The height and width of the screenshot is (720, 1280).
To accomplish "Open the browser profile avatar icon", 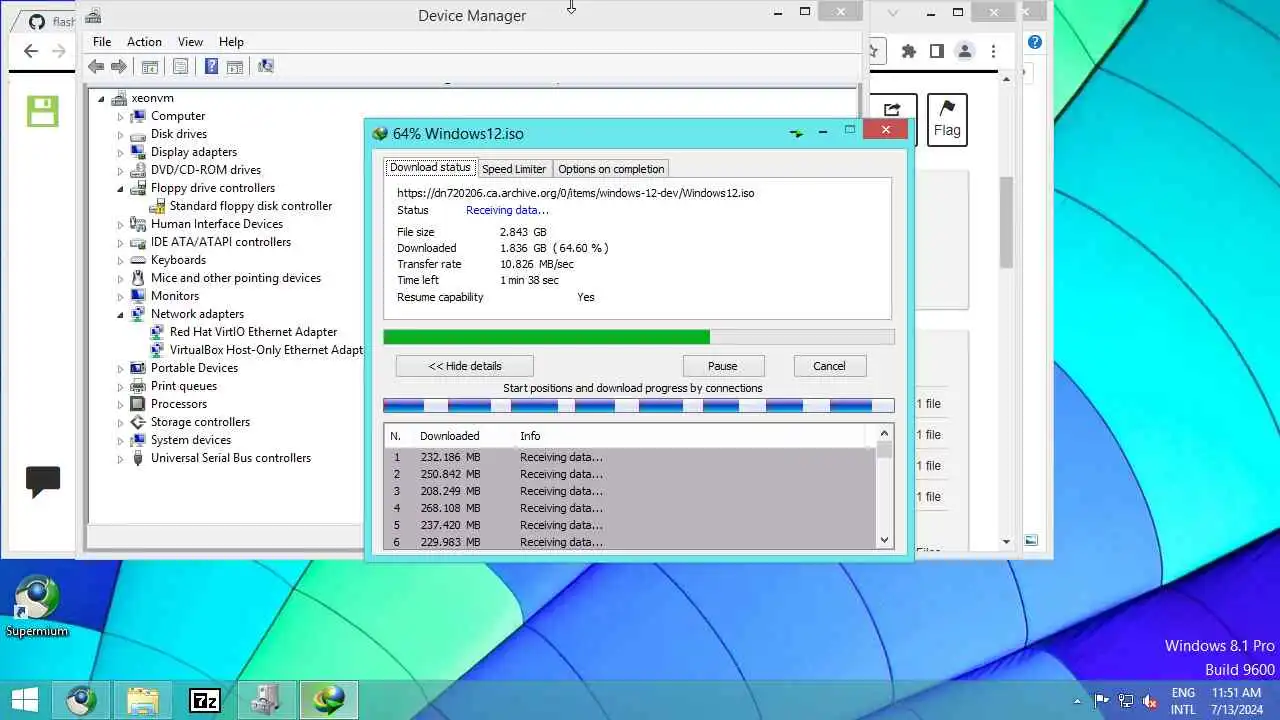I will (965, 51).
